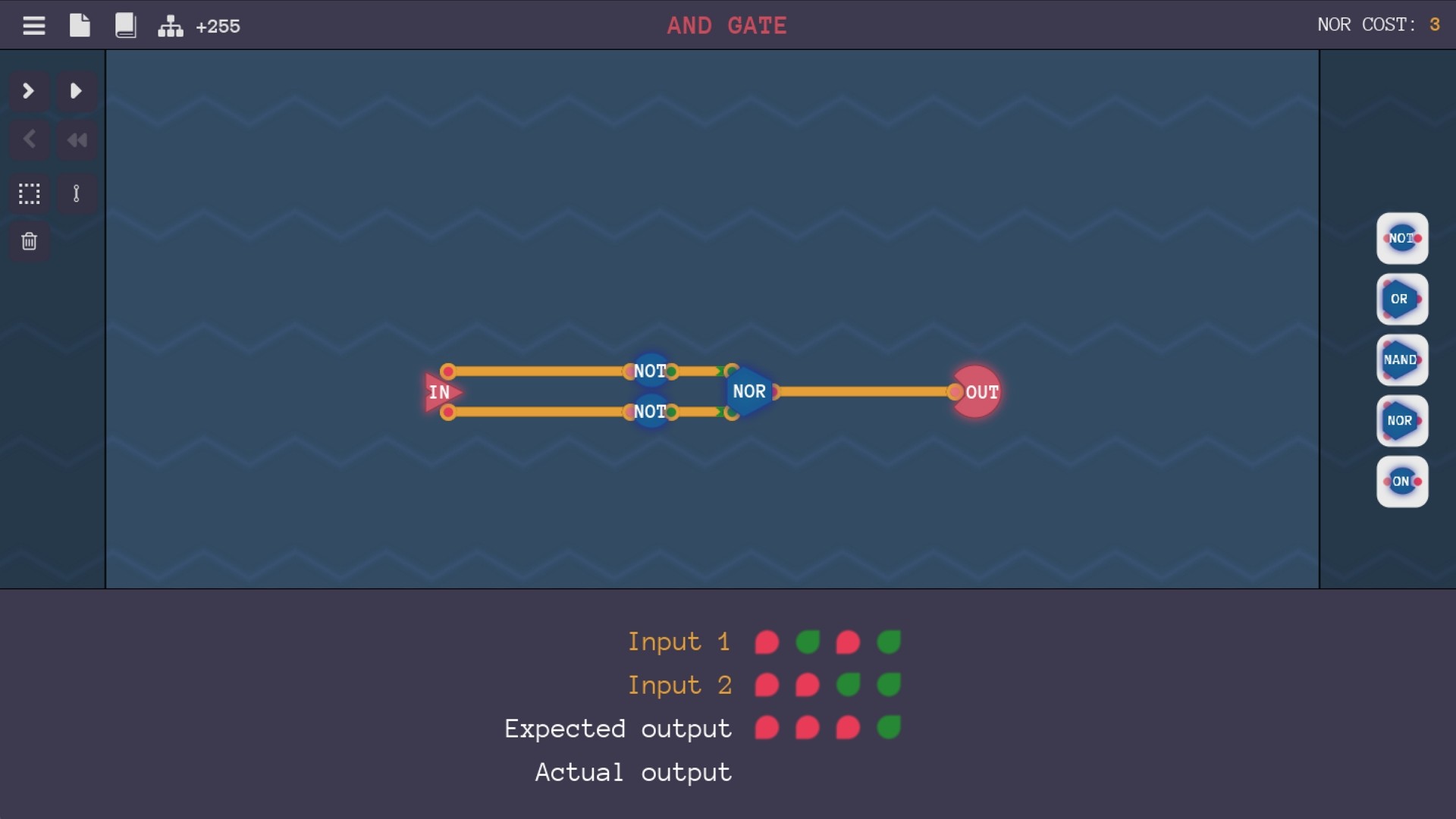Select the wire connection tool
This screenshot has height=819, width=1456.
76,193
